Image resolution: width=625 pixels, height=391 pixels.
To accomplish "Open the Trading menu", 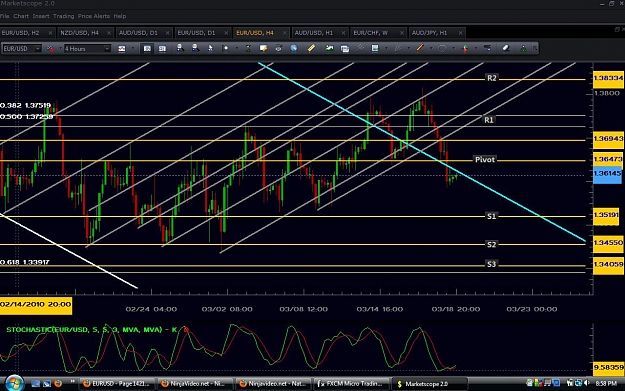I will (63, 16).
